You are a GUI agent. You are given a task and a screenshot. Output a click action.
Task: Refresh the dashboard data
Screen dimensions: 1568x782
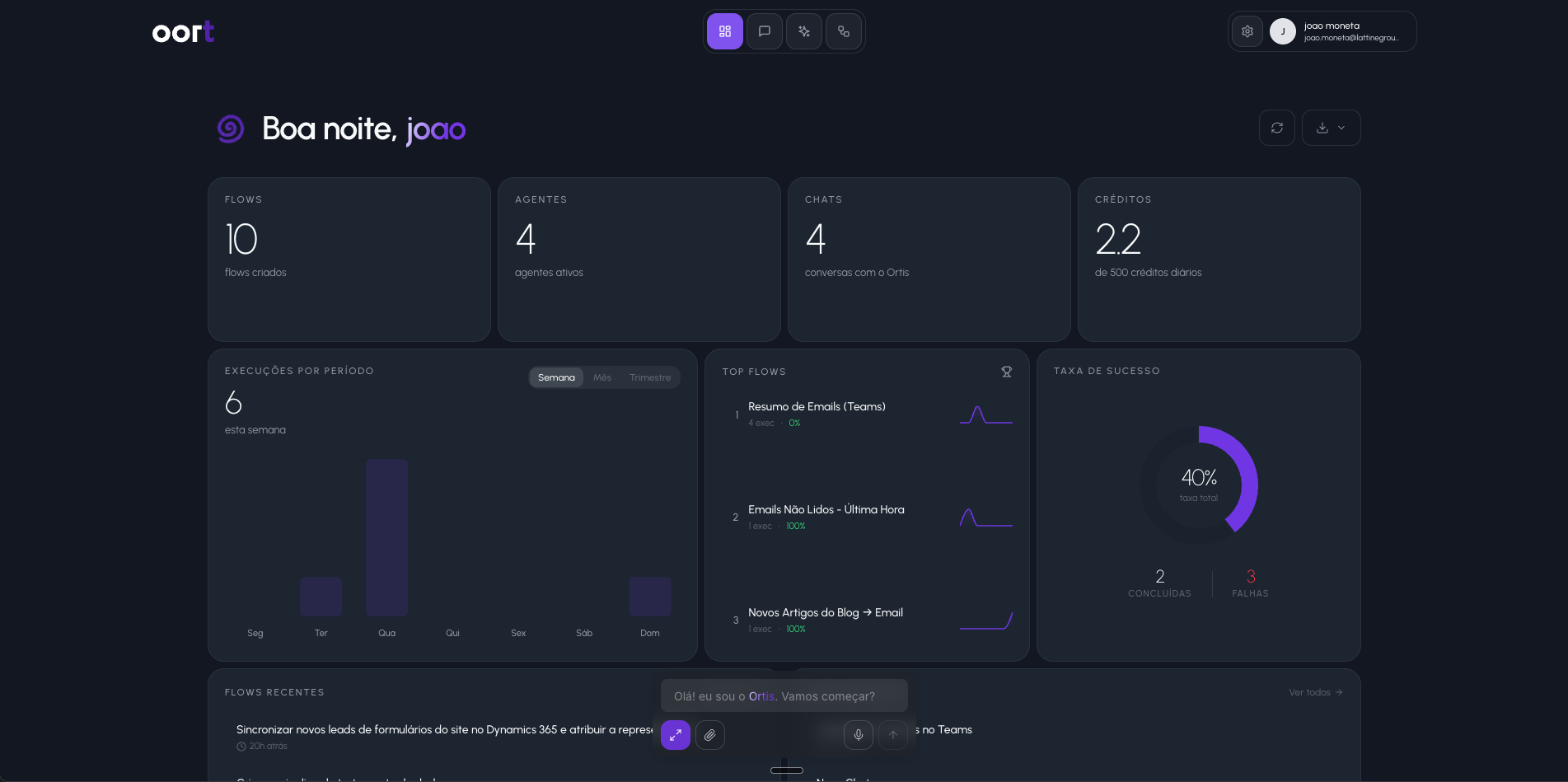click(1276, 128)
